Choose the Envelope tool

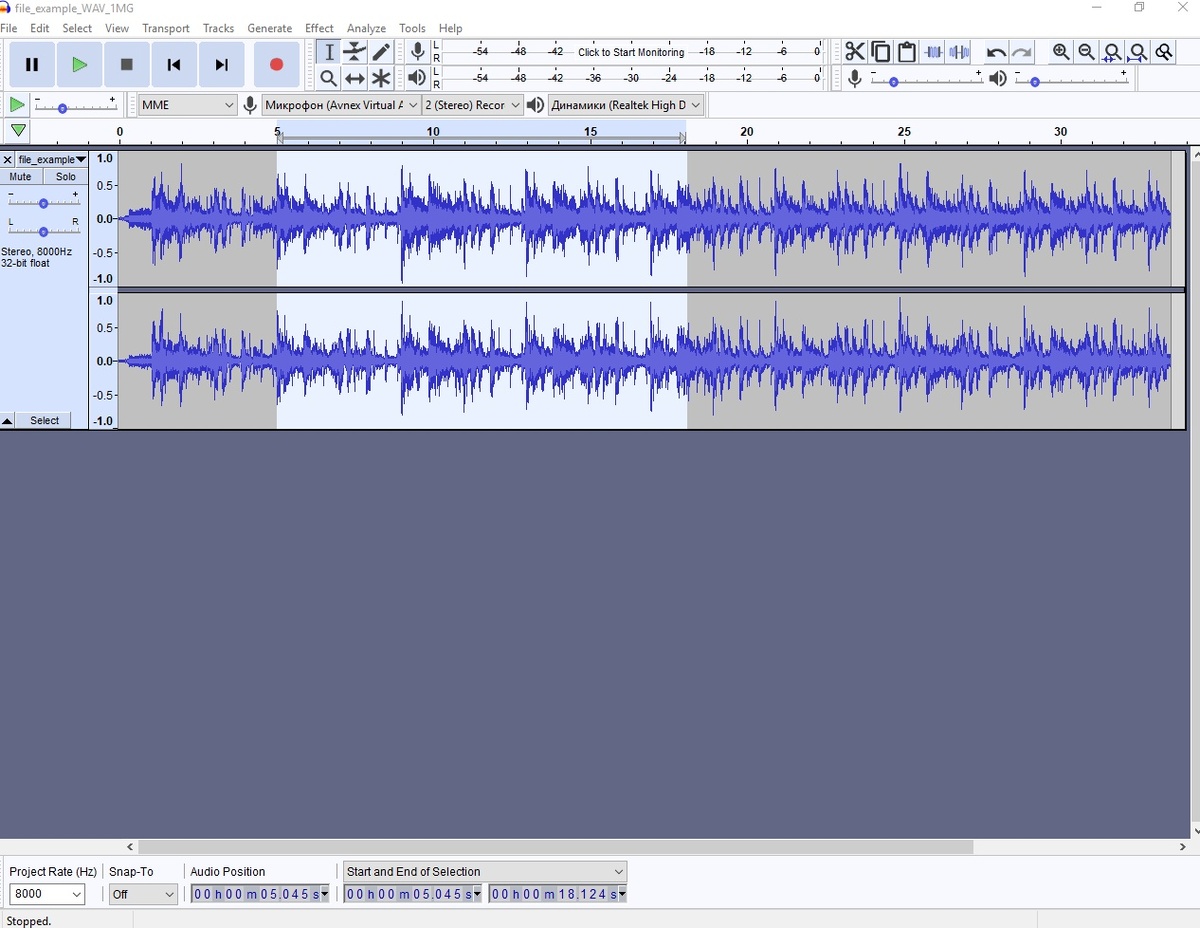[x=355, y=52]
